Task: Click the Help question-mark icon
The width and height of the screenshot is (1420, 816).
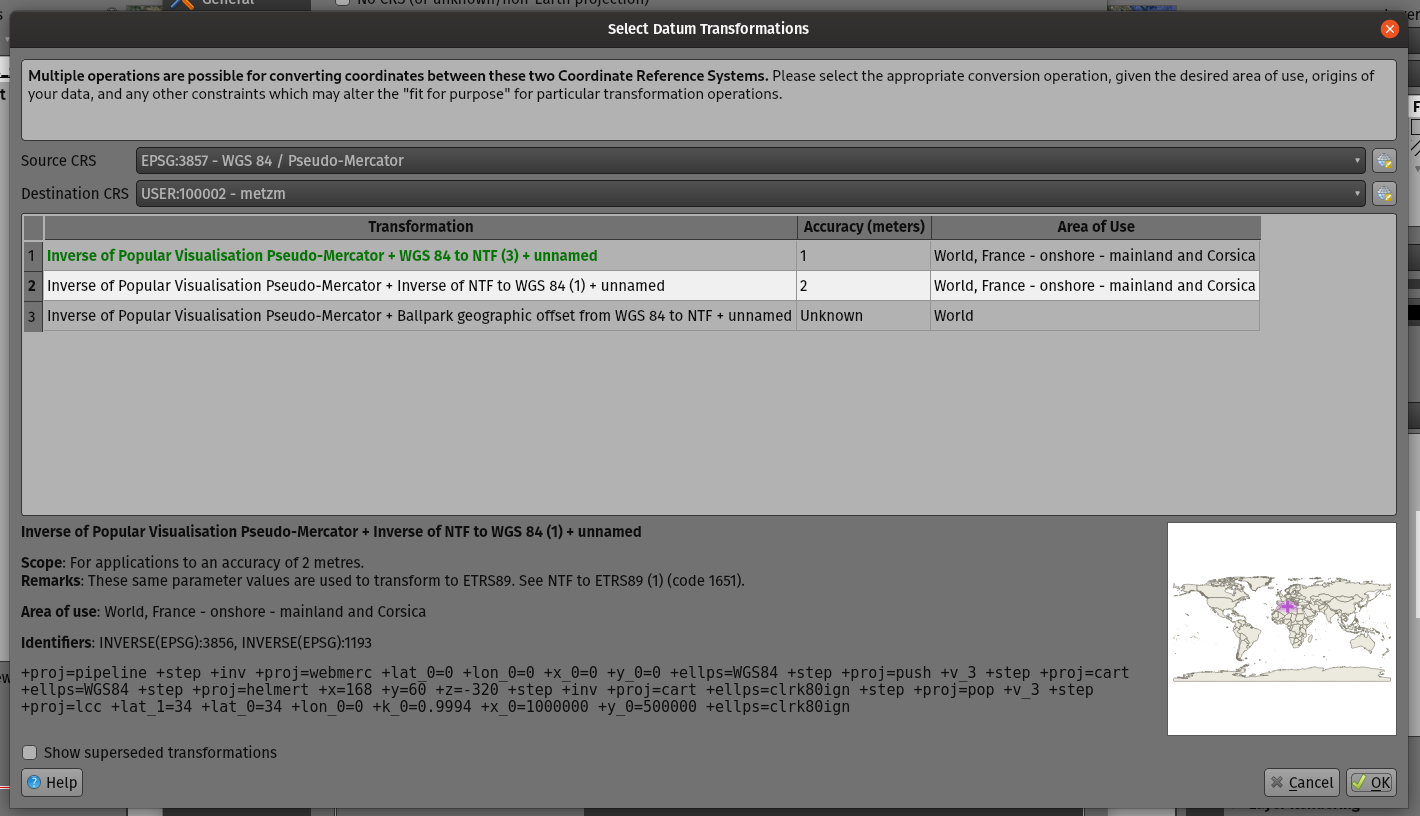Action: click(x=36, y=782)
